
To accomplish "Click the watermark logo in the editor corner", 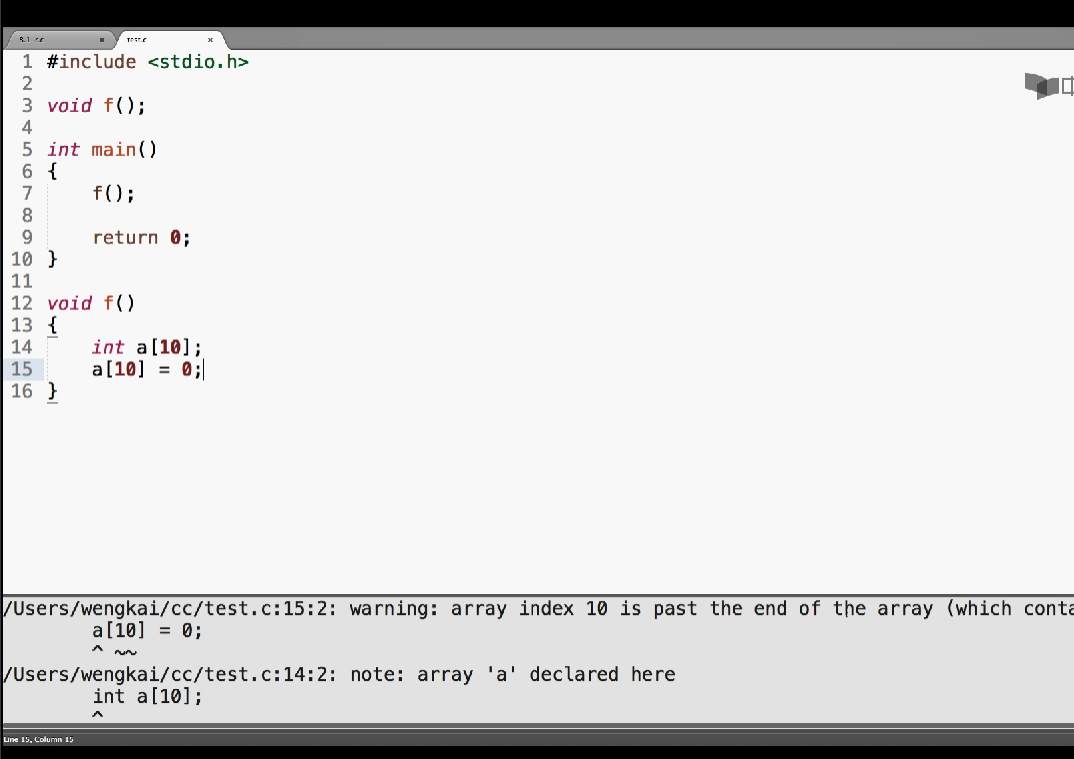I will click(x=1049, y=86).
